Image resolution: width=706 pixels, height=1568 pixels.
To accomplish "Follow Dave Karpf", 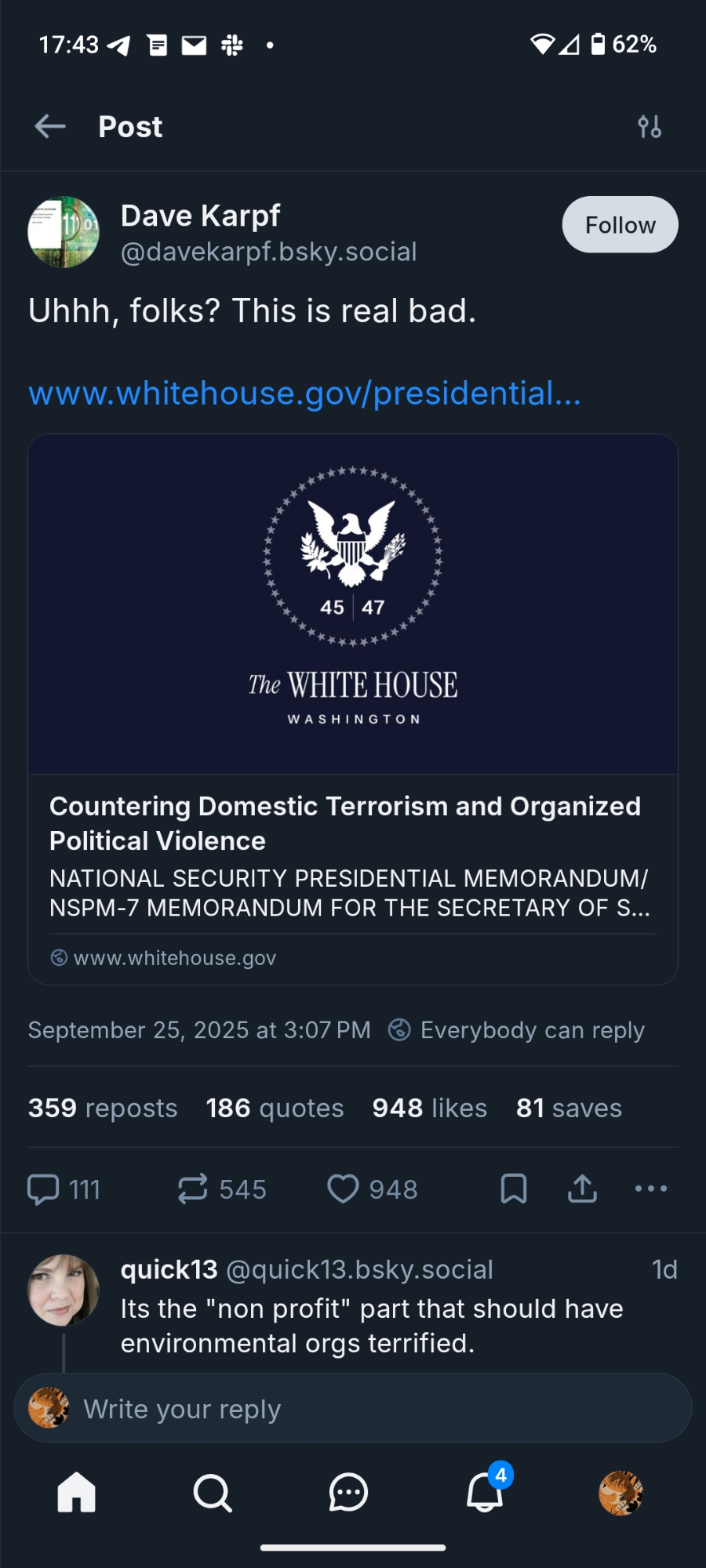I will coord(620,225).
